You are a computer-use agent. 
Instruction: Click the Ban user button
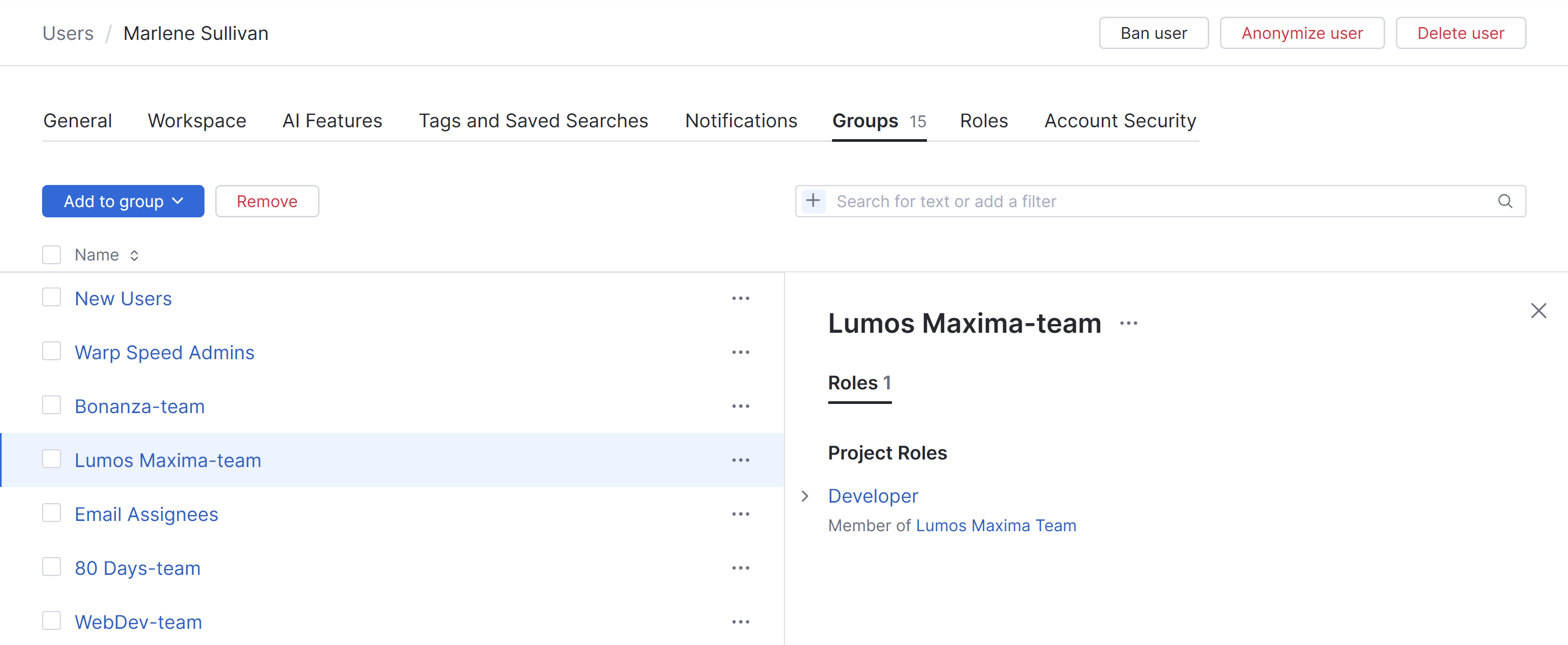click(x=1153, y=33)
